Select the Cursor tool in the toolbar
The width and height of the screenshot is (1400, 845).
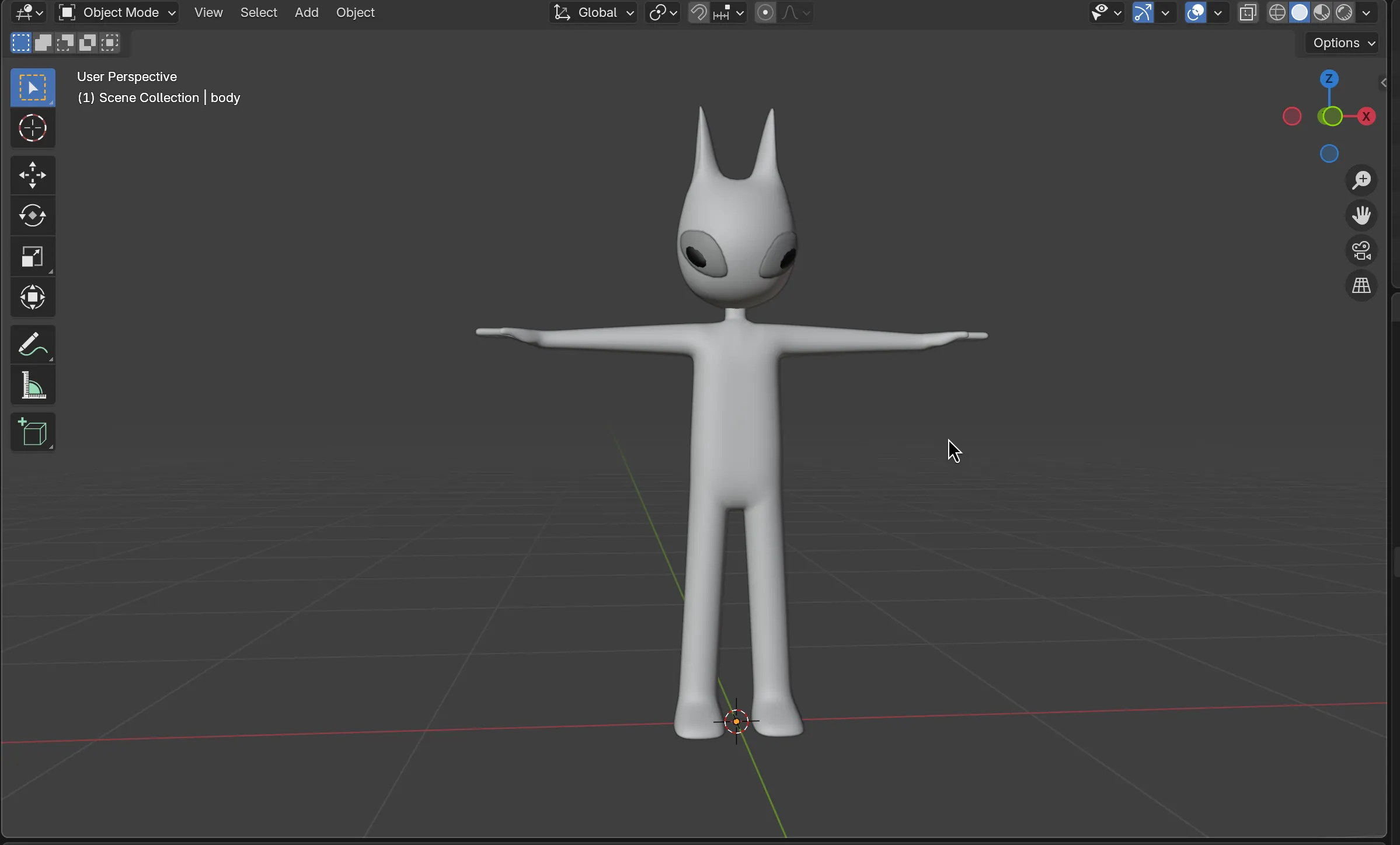pyautogui.click(x=33, y=128)
